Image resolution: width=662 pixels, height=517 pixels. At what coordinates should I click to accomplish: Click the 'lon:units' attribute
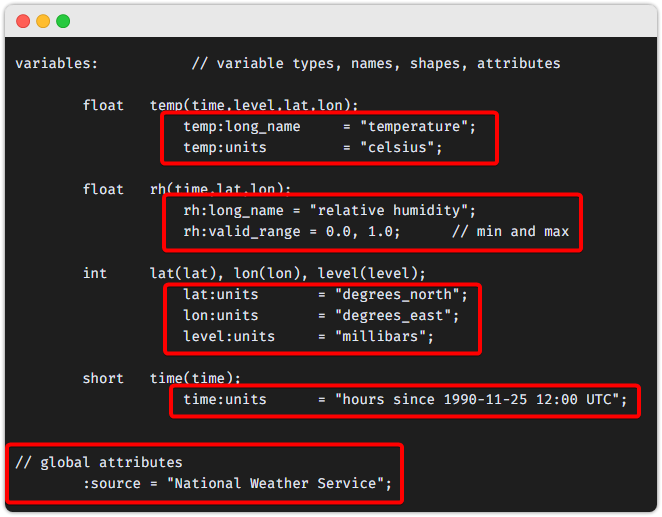pos(220,316)
